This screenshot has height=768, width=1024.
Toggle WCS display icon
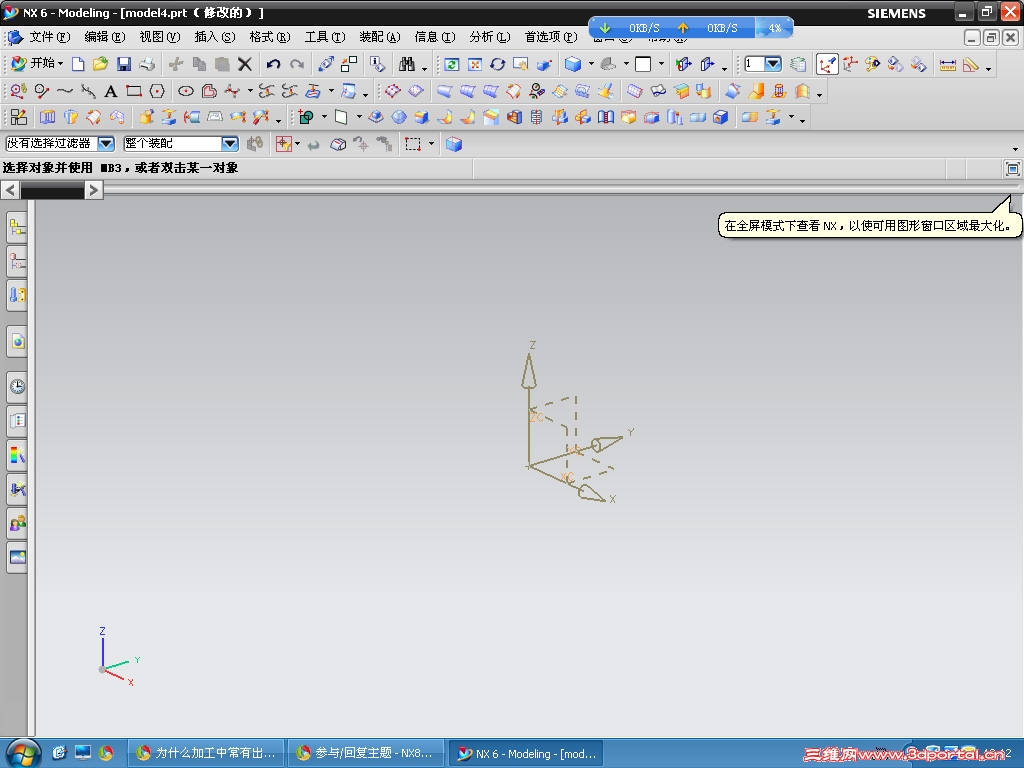[827, 64]
